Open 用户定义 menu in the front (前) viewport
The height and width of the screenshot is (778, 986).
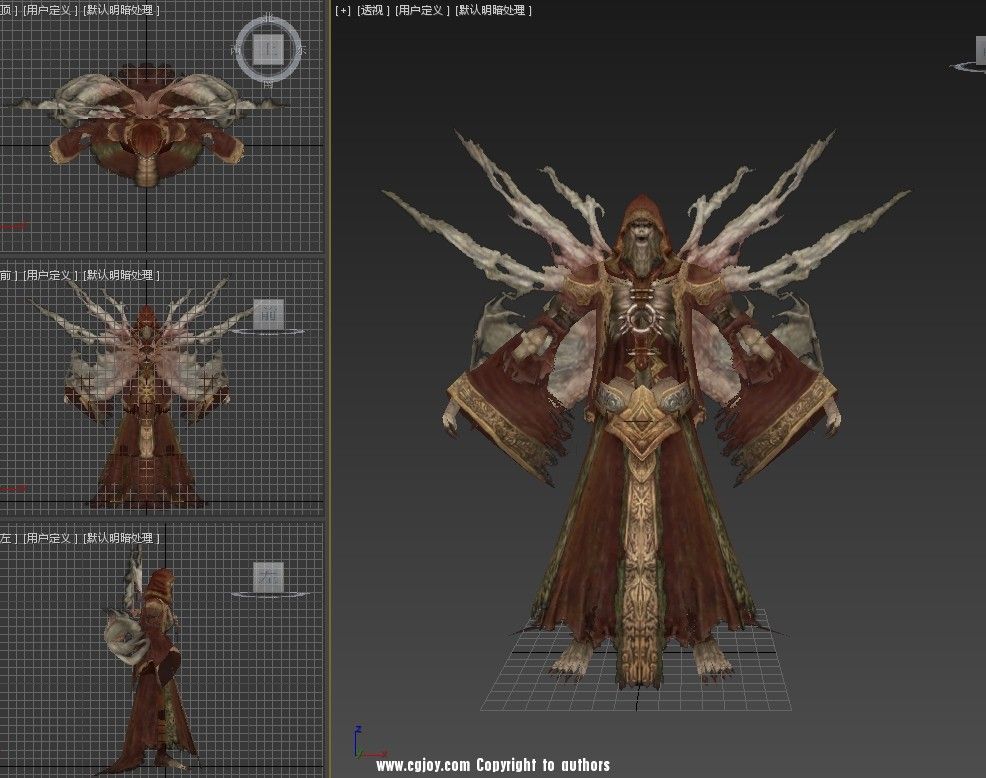(50, 275)
